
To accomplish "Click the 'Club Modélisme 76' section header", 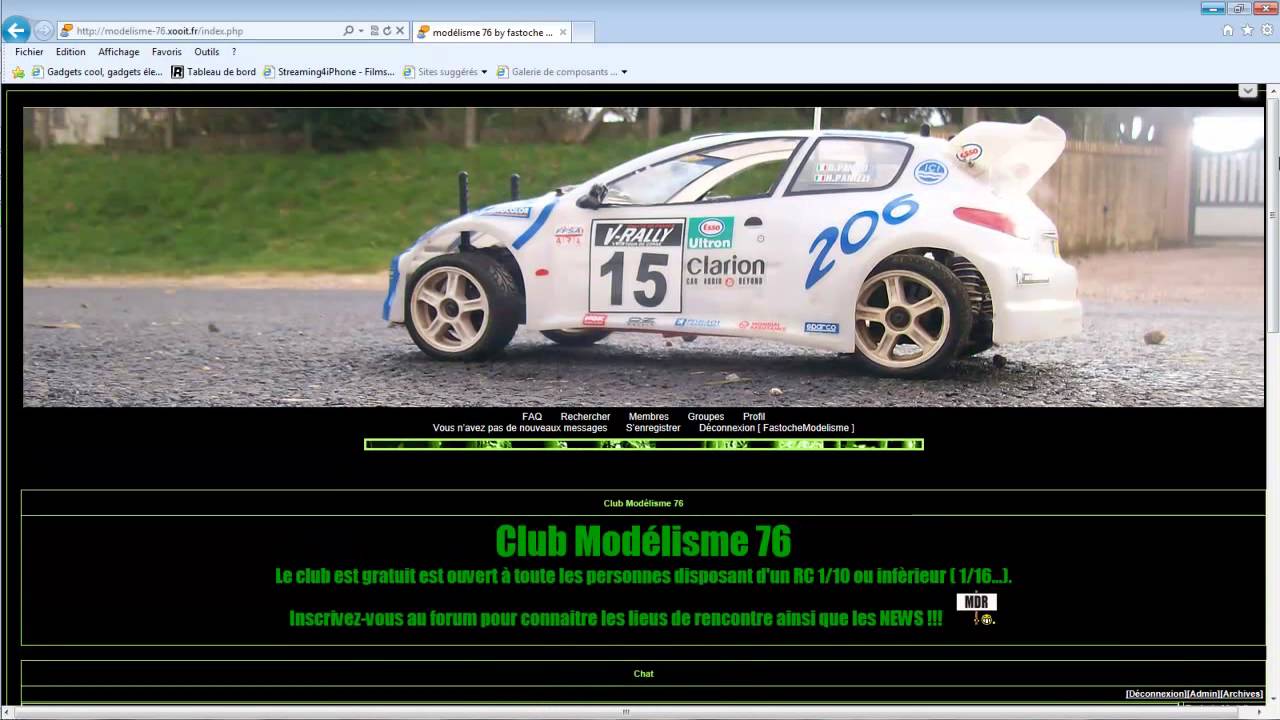I will 643,504.
